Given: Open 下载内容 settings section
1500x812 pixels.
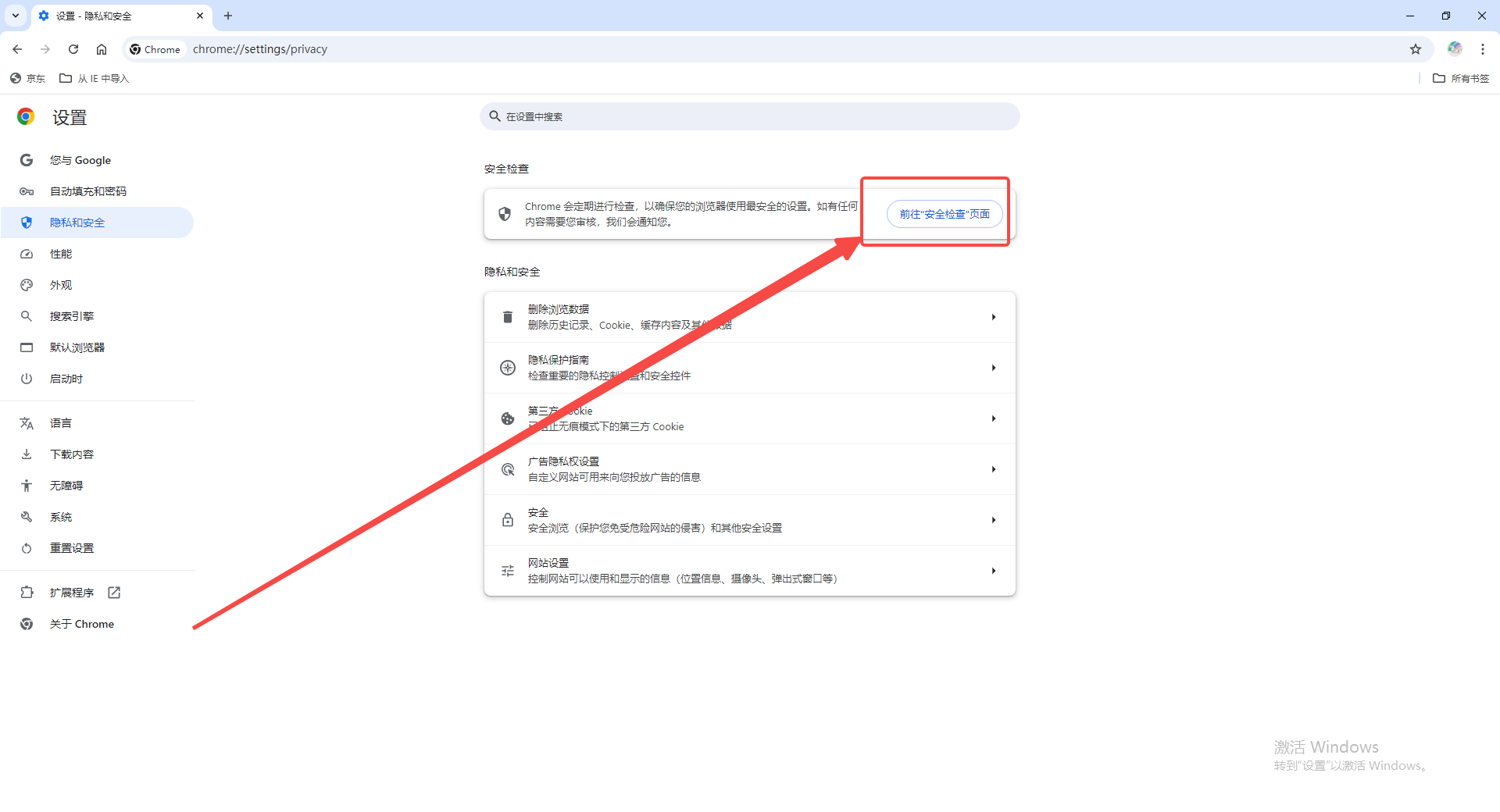Looking at the screenshot, I should 97,454.
